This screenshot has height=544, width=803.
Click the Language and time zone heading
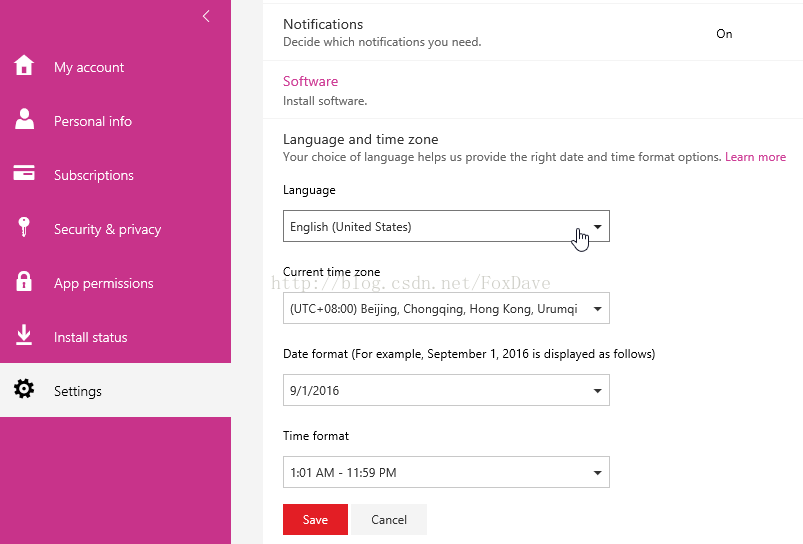[361, 139]
